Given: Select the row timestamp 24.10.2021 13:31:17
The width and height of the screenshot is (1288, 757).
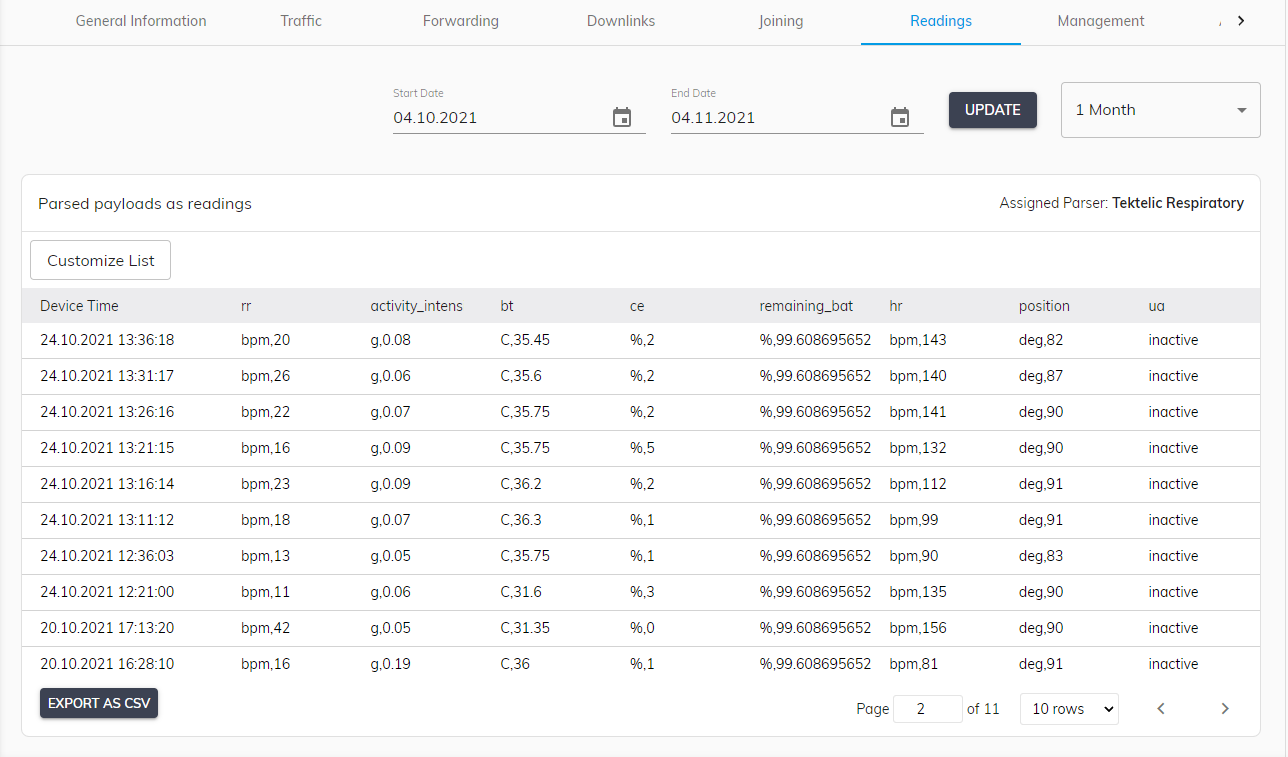Looking at the screenshot, I should point(107,376).
